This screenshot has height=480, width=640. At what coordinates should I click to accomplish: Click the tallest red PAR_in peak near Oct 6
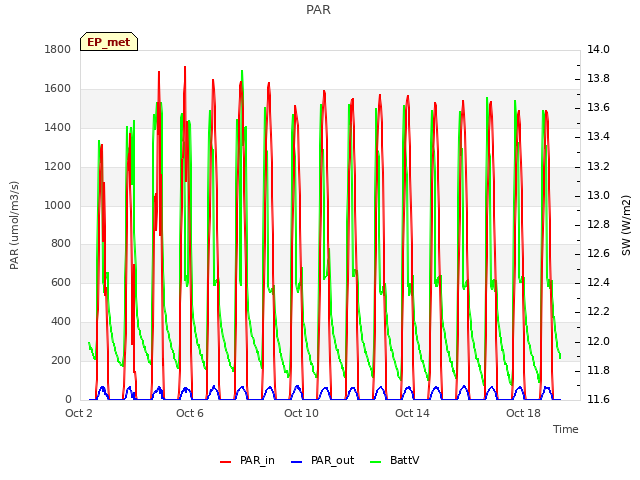[185, 67]
